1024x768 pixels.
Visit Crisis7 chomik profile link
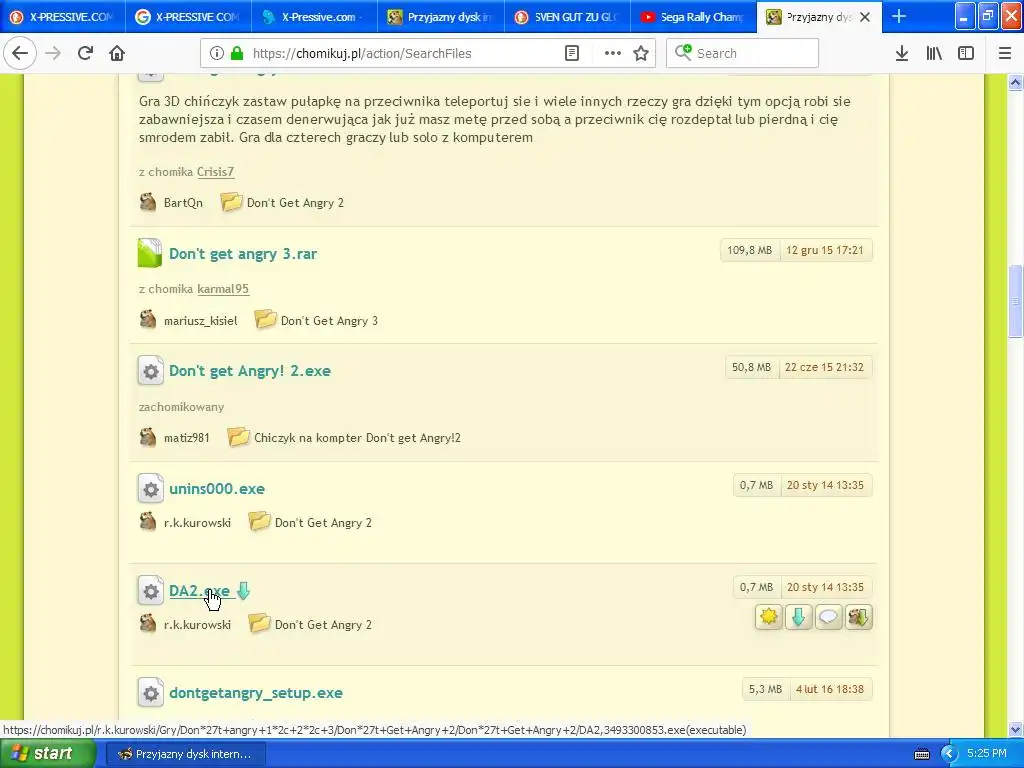tap(216, 172)
